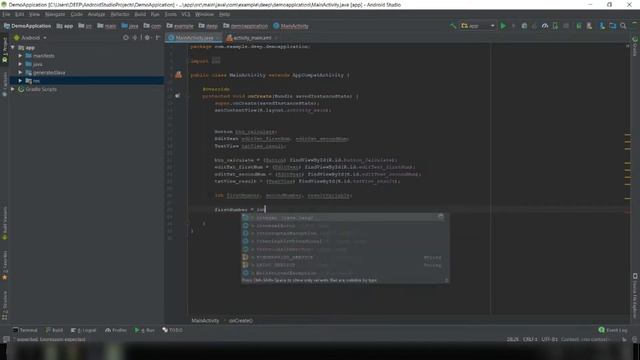Expand the res folder arrow
640x360 pixels.
click(x=20, y=81)
